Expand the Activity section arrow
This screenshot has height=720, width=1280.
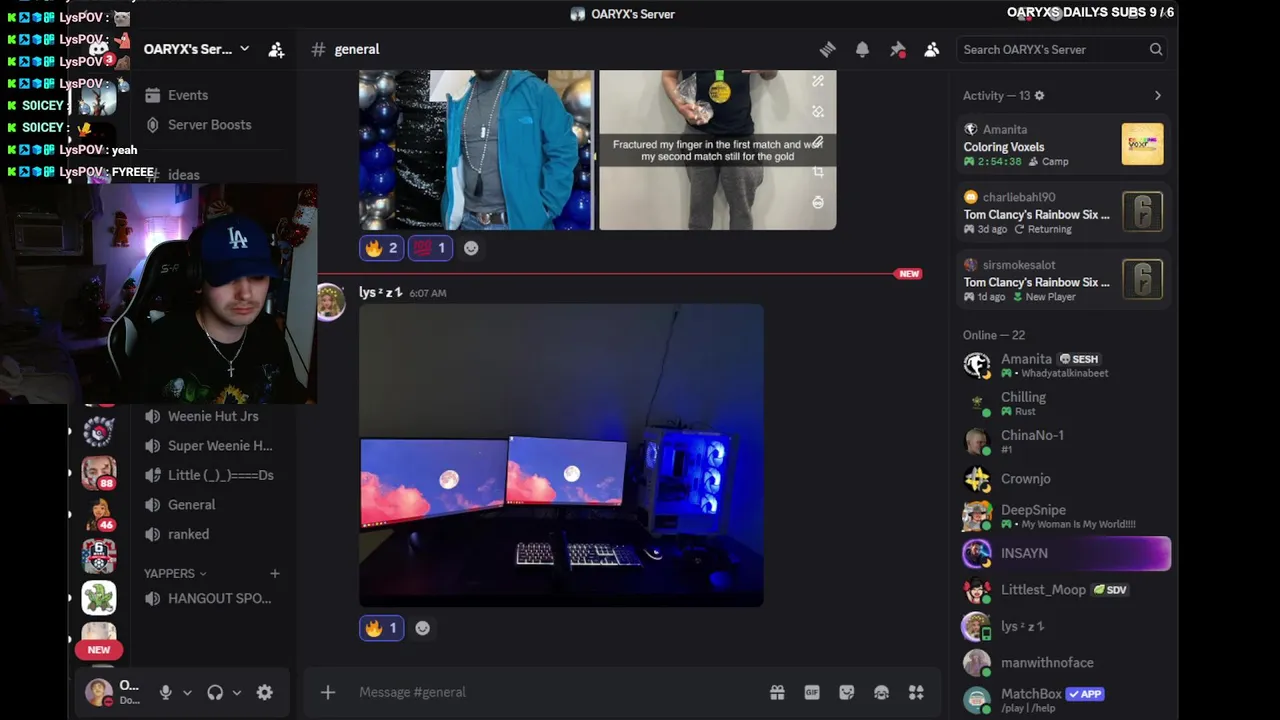(1158, 95)
